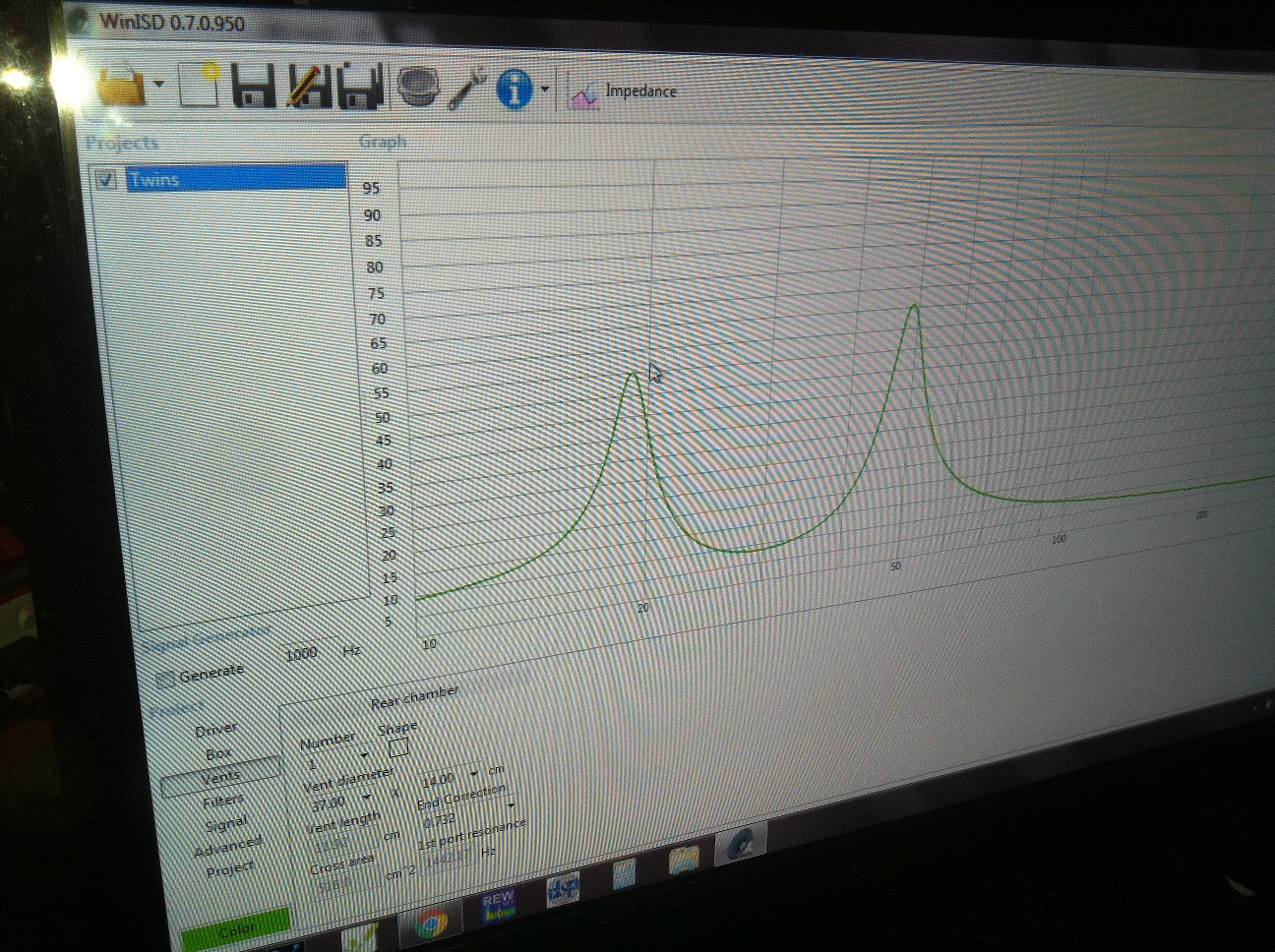This screenshot has width=1275, height=952.
Task: Save all projects with the double floppy icon
Action: click(361, 87)
